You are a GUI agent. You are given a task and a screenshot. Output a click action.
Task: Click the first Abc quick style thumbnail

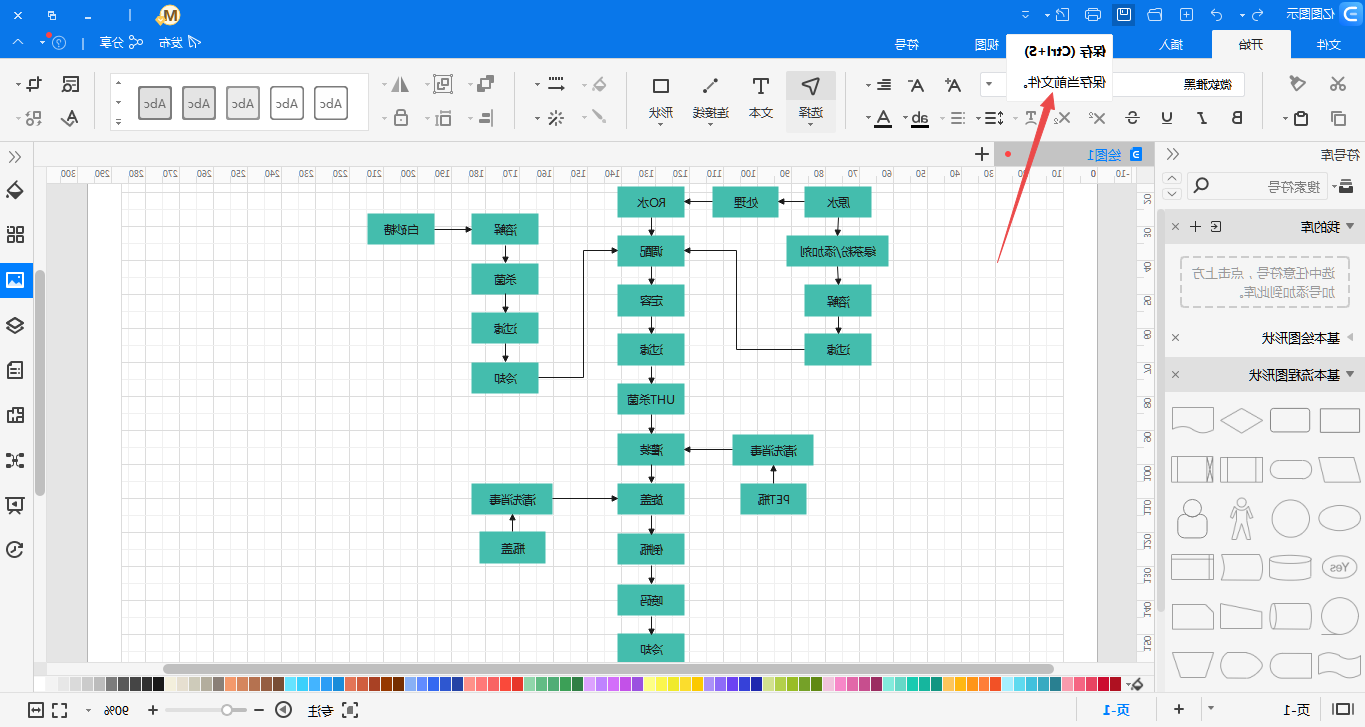pos(330,102)
